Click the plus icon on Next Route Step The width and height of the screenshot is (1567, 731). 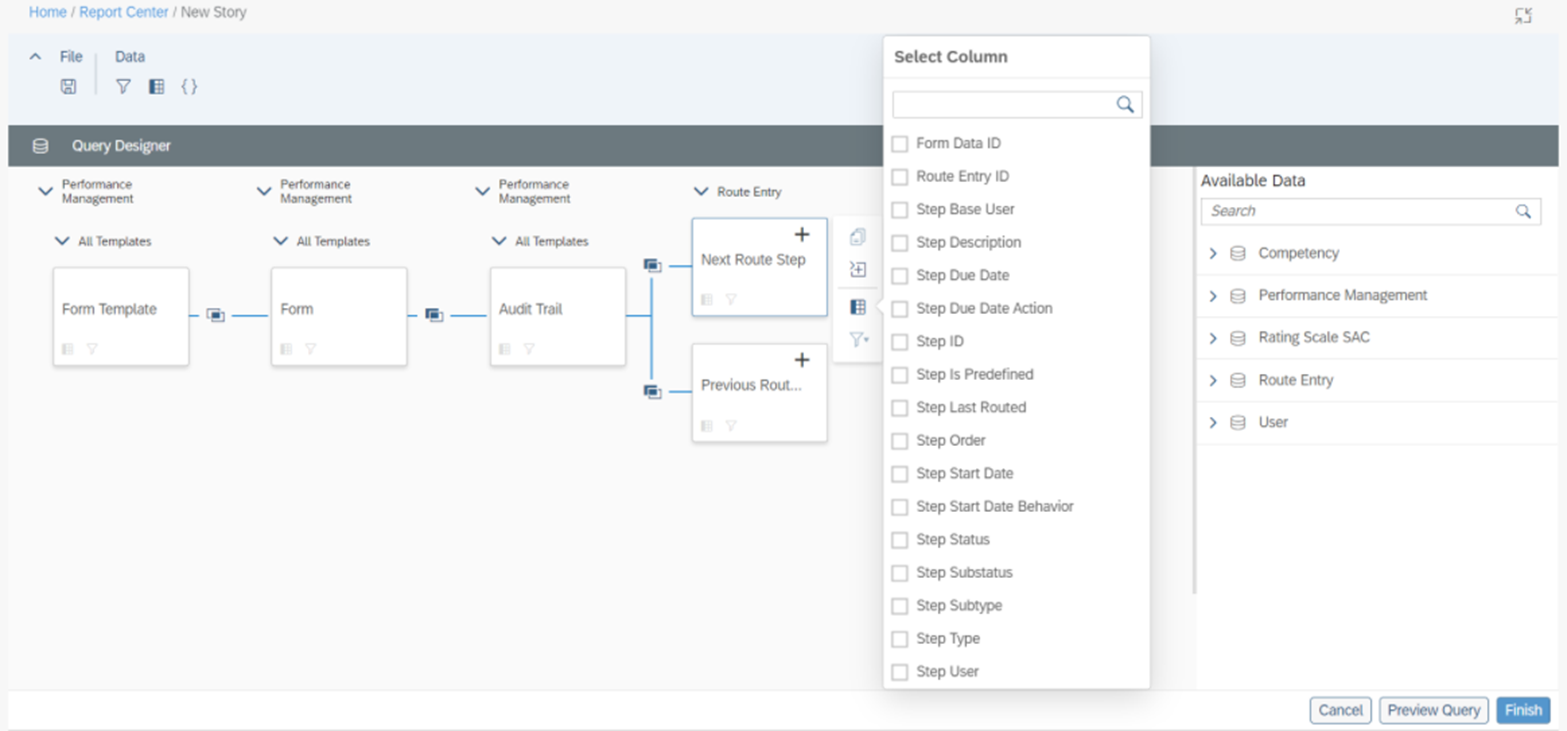(801, 234)
